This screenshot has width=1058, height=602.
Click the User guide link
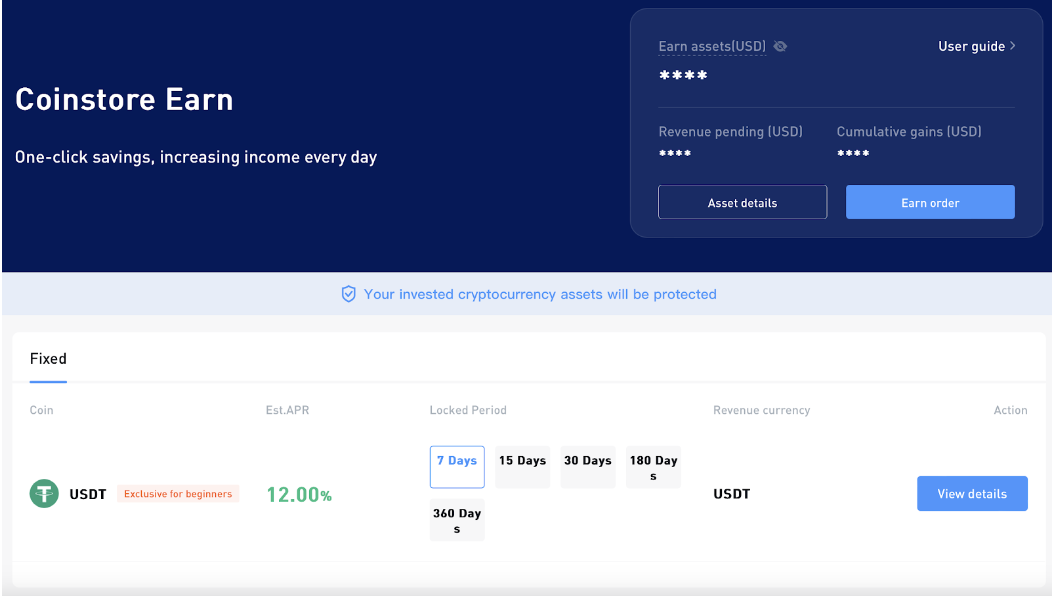coord(971,46)
